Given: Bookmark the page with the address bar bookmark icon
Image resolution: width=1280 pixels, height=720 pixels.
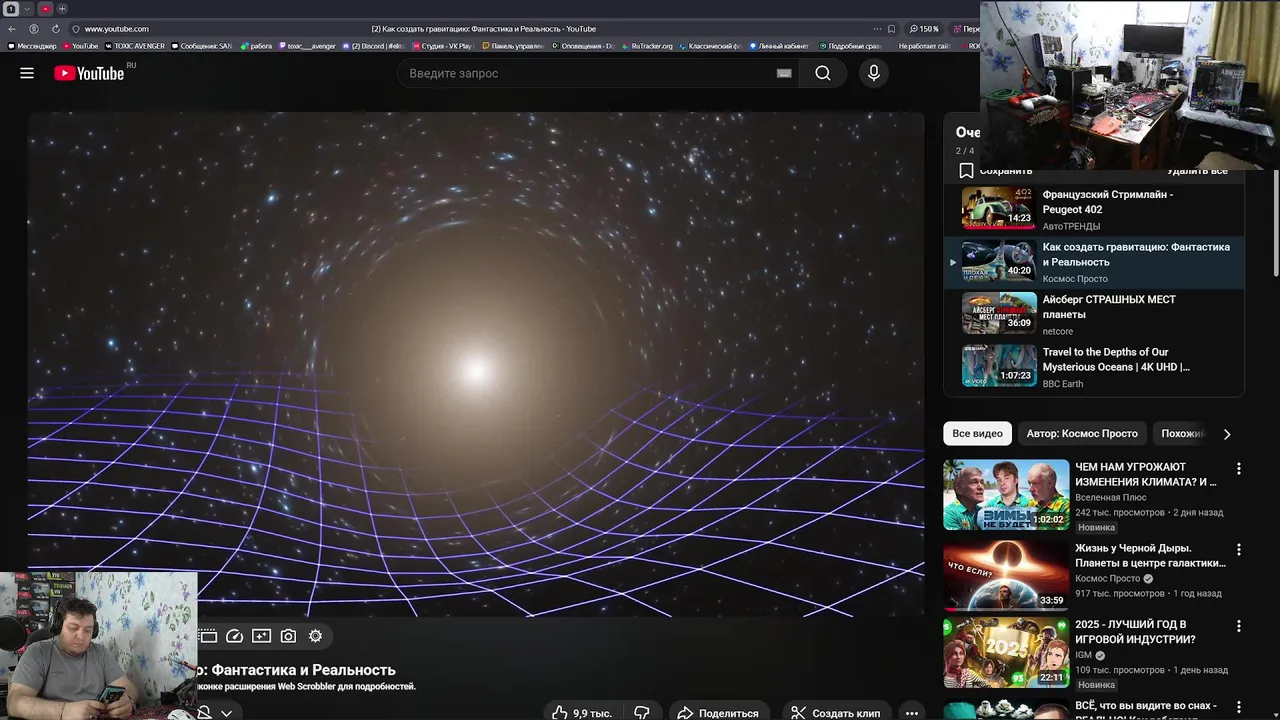Looking at the screenshot, I should [891, 29].
